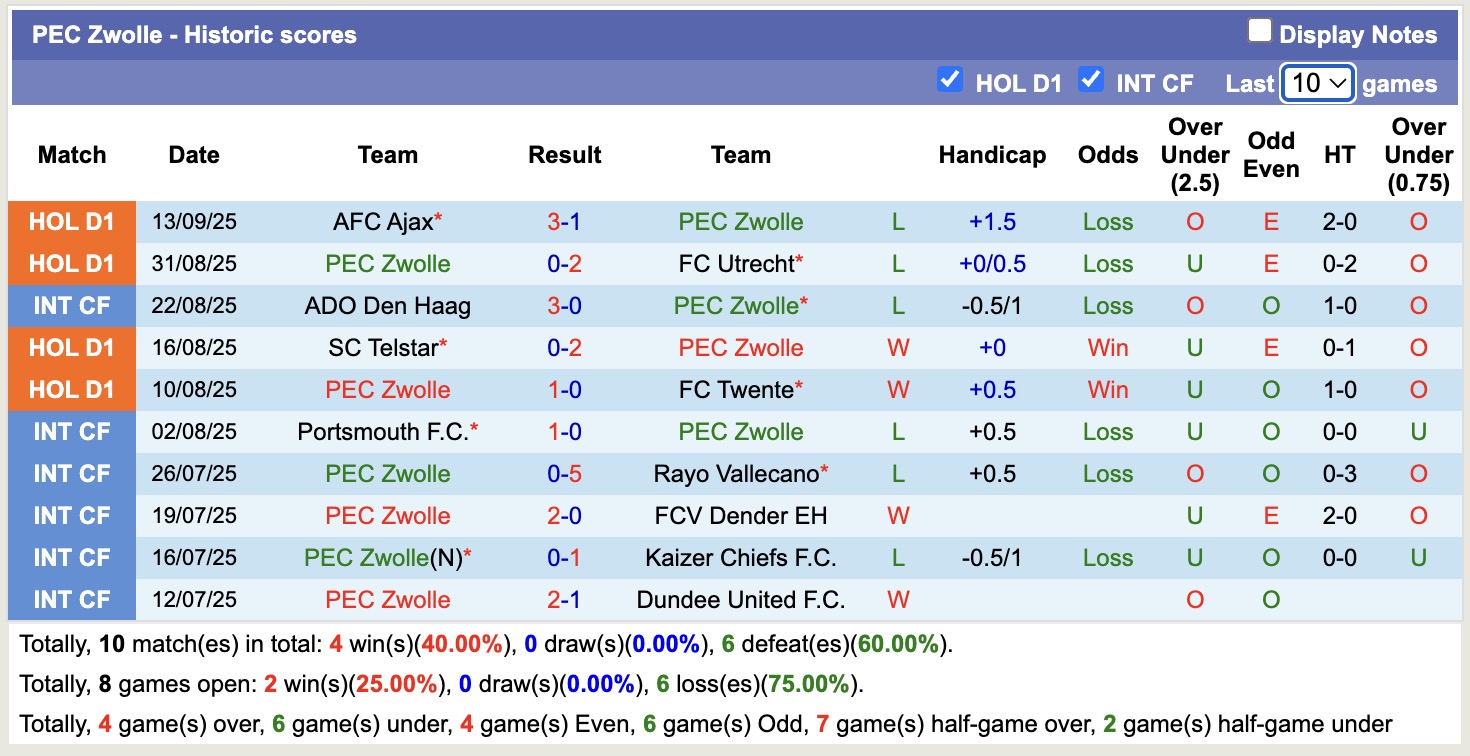1470x756 pixels.
Task: Click PEC Zwolle in the Rayo Vallecano row
Action: click(x=387, y=473)
